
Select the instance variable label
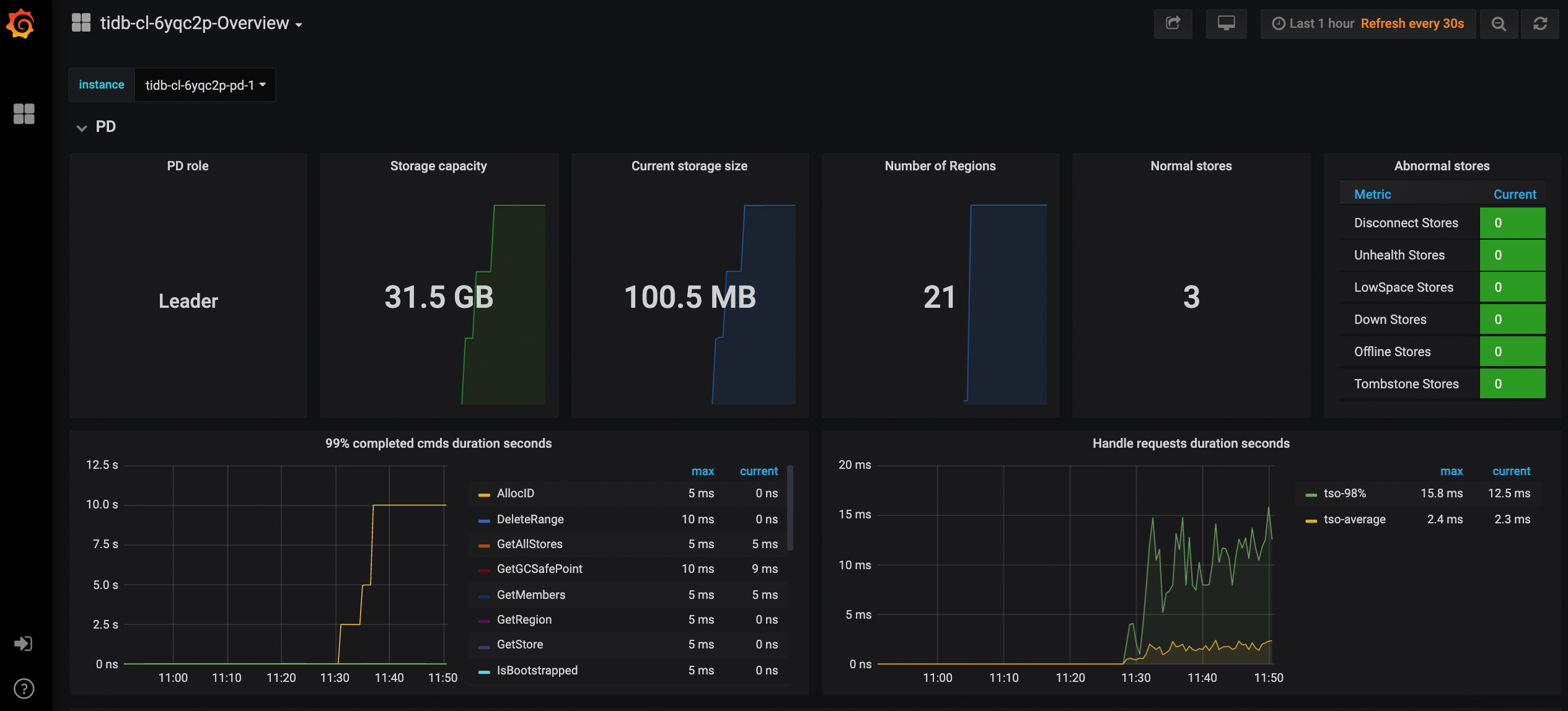(x=101, y=85)
